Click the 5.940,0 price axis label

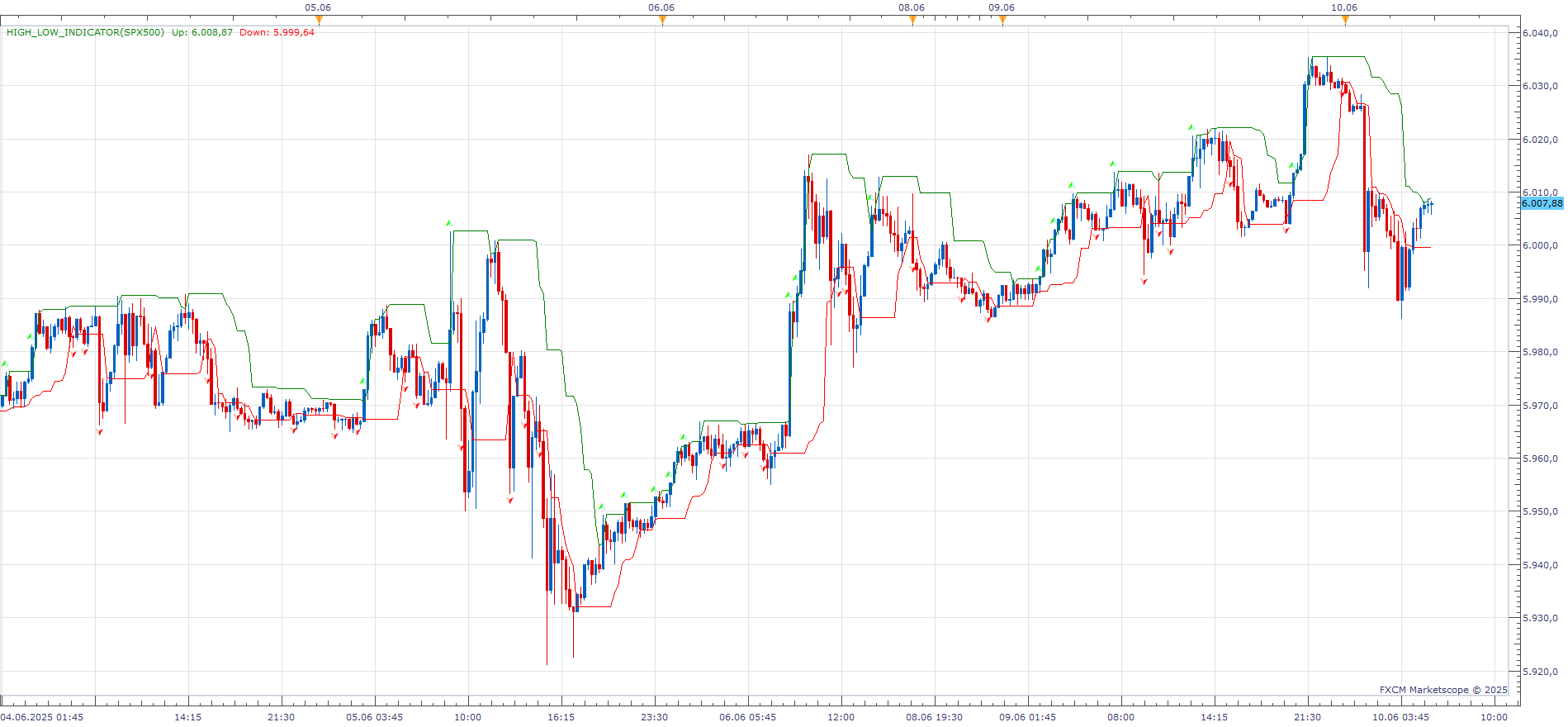(x=1540, y=565)
